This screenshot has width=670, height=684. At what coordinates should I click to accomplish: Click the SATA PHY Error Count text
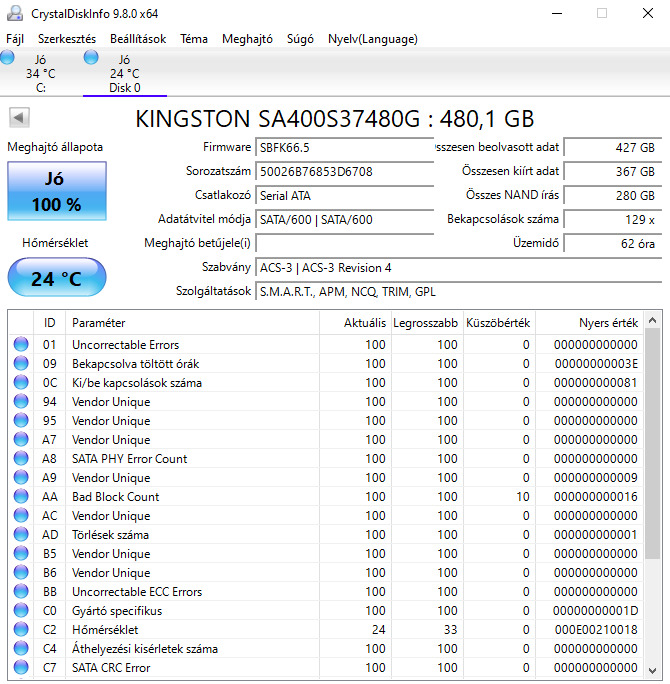[x=130, y=458]
